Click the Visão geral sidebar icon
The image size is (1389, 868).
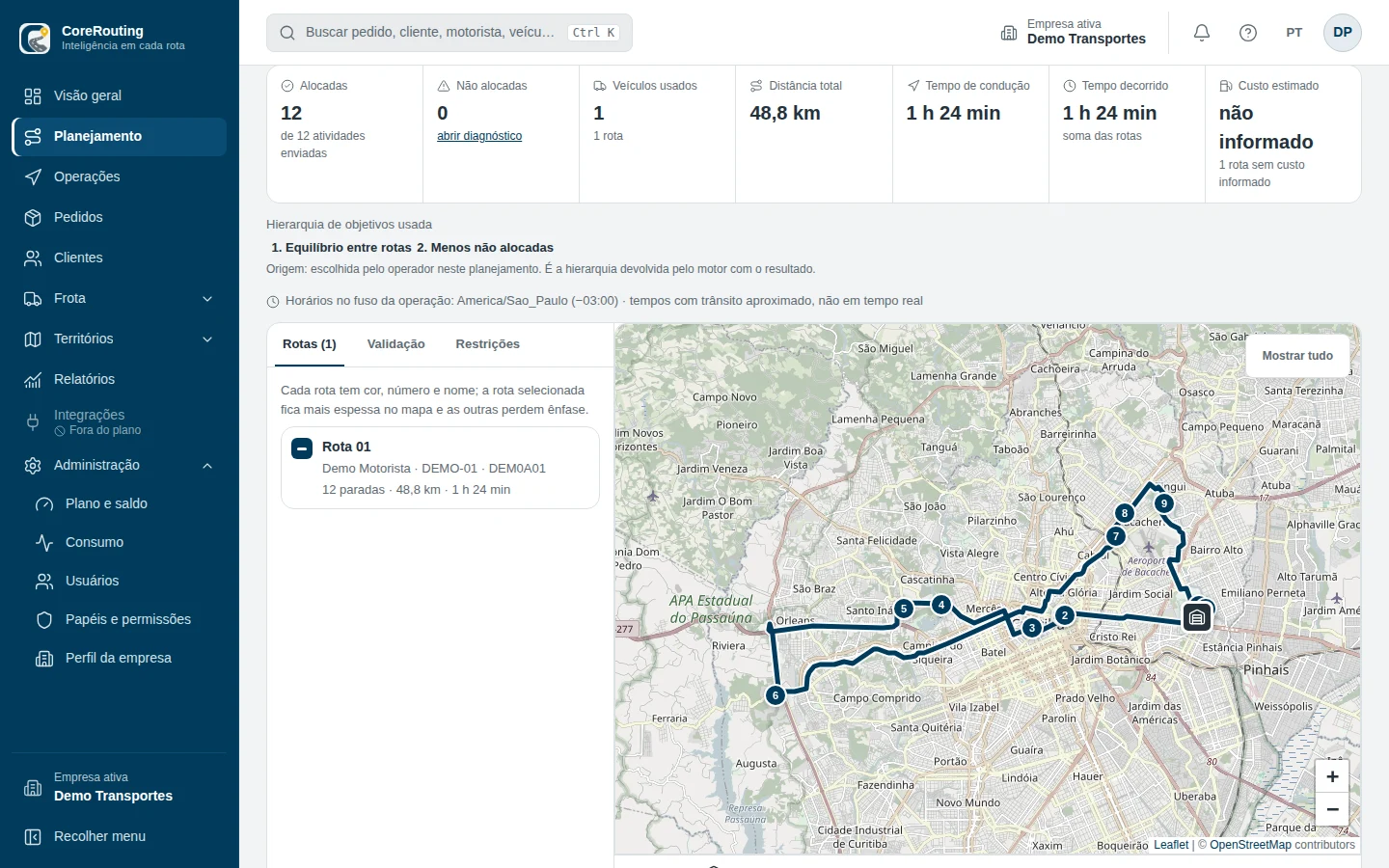(33, 96)
